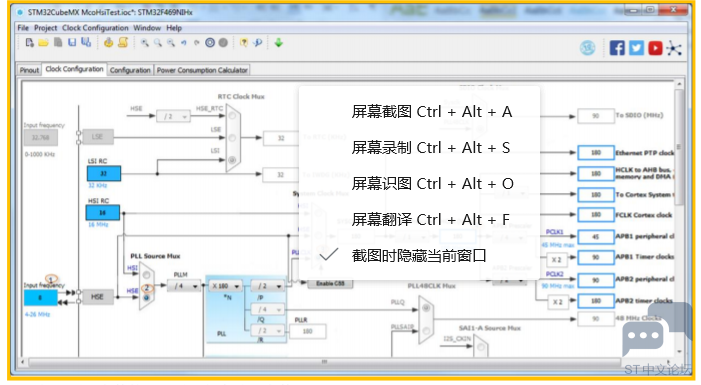Image resolution: width=701 pixels, height=385 pixels.
Task: Click the vertical scrollbar of the clock diagram
Action: pyautogui.click(x=679, y=147)
